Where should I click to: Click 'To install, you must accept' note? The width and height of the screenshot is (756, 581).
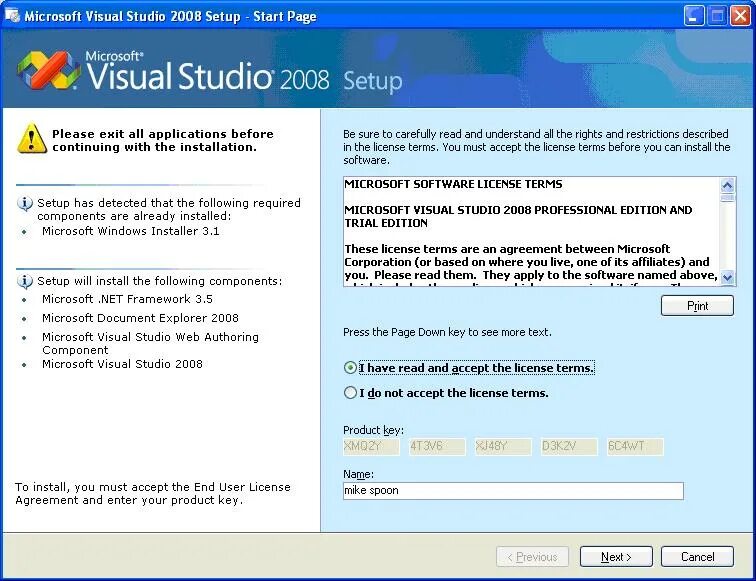[x=153, y=493]
